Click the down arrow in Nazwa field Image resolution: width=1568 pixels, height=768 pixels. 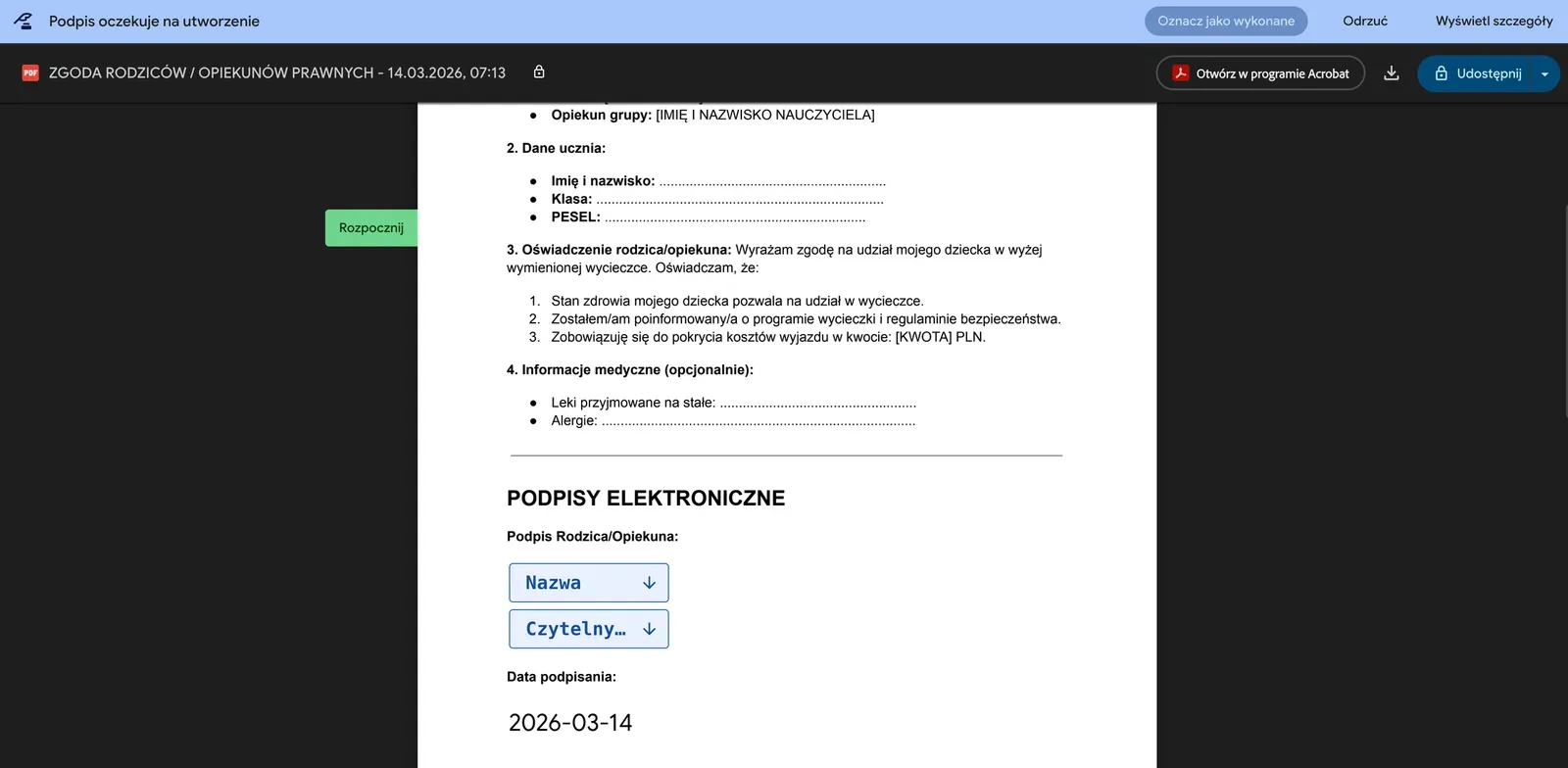(x=649, y=583)
